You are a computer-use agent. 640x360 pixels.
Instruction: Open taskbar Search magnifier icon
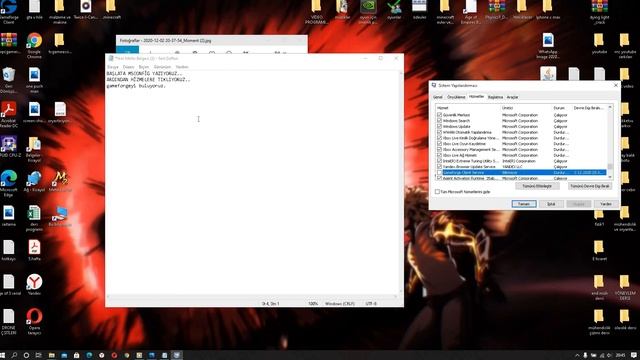(x=14, y=355)
